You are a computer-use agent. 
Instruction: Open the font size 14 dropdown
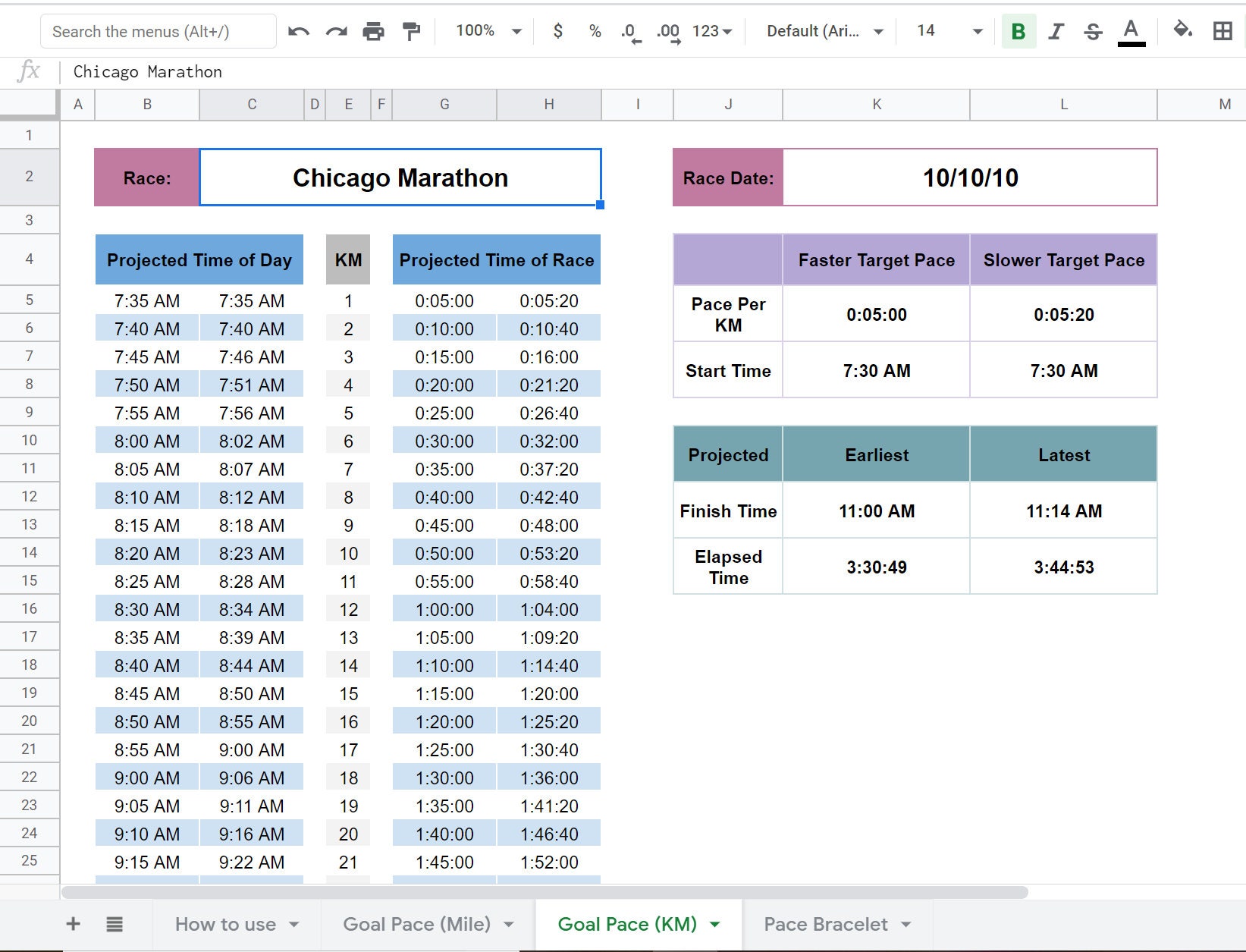(x=949, y=31)
